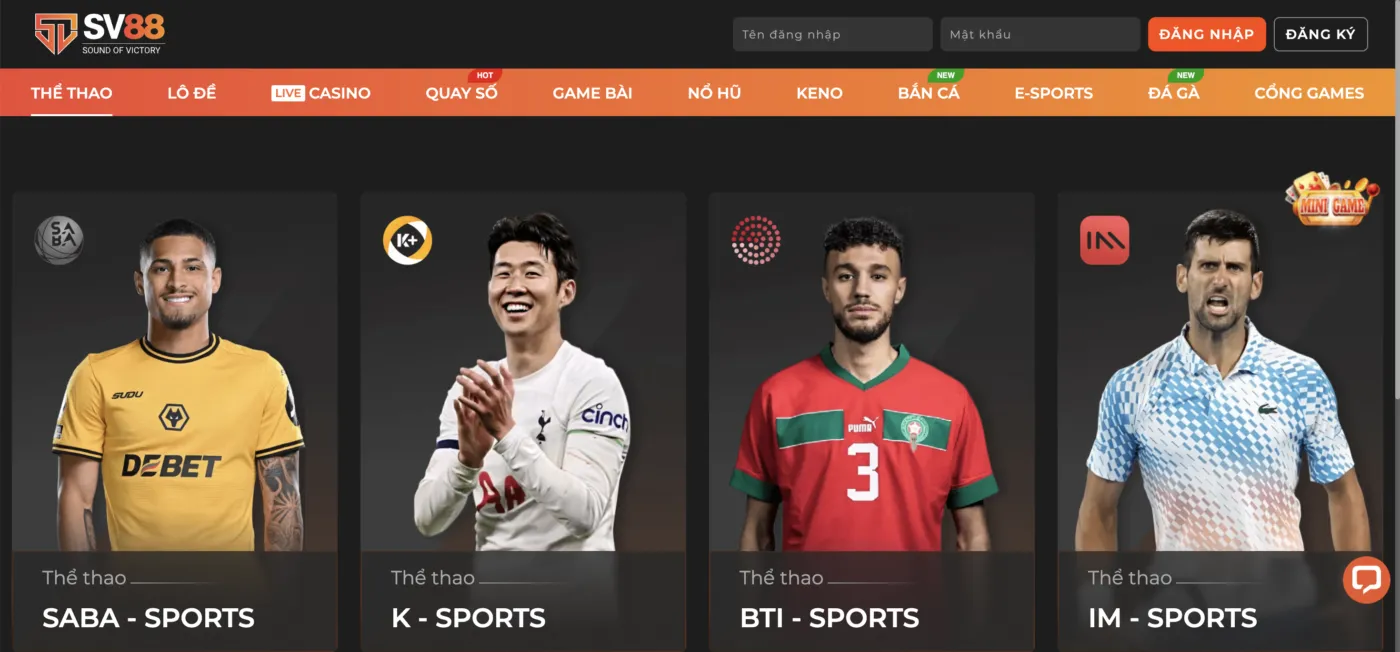Click the K+ provider logo icon

pos(407,240)
